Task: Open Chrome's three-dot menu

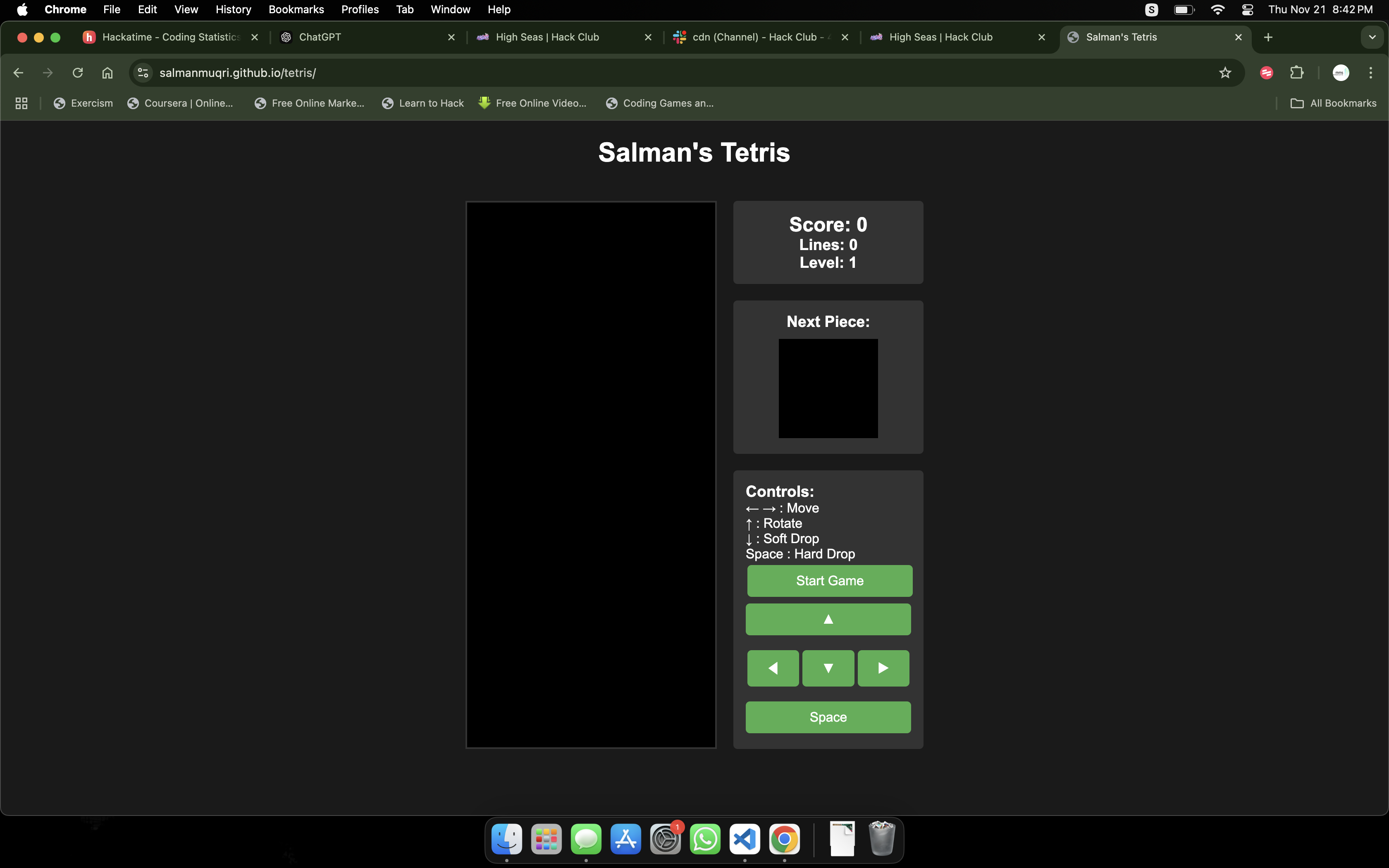Action: point(1371,73)
